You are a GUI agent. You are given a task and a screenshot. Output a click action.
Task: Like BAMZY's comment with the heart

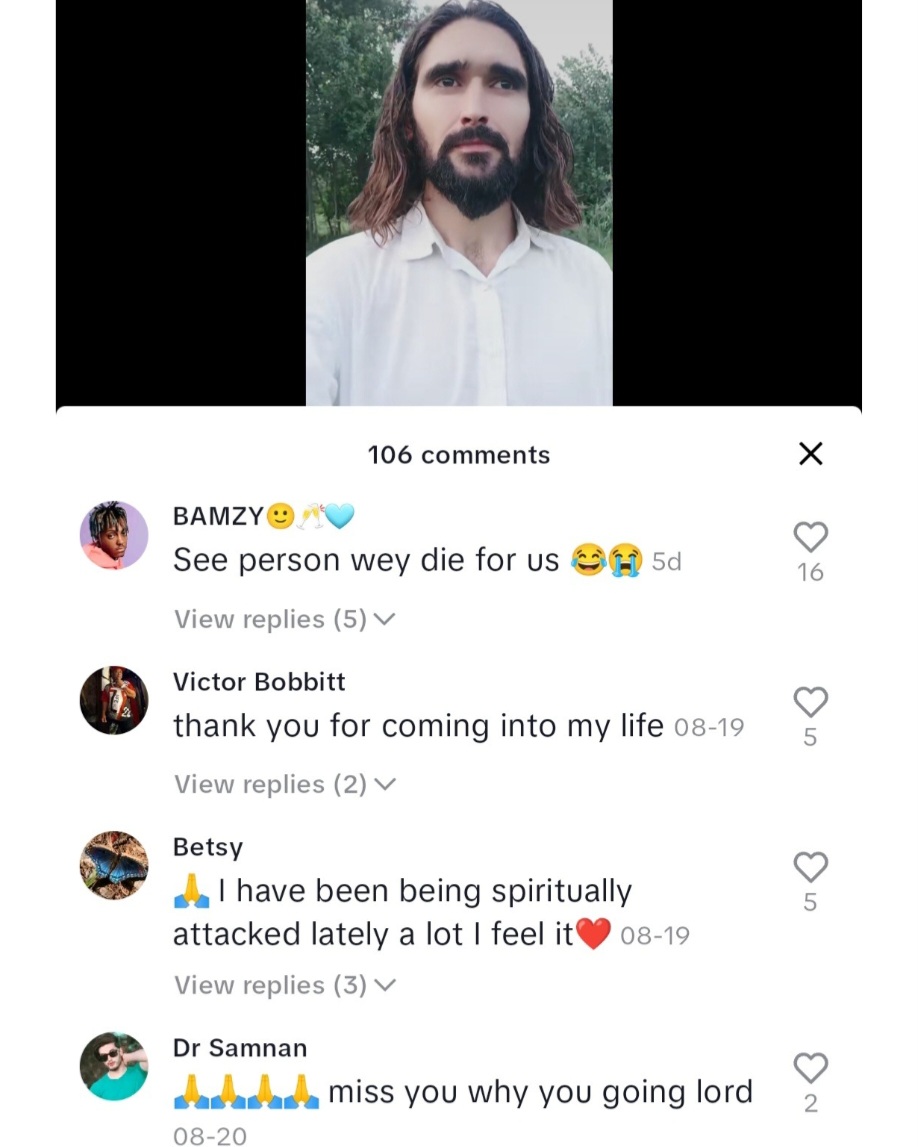[811, 537]
